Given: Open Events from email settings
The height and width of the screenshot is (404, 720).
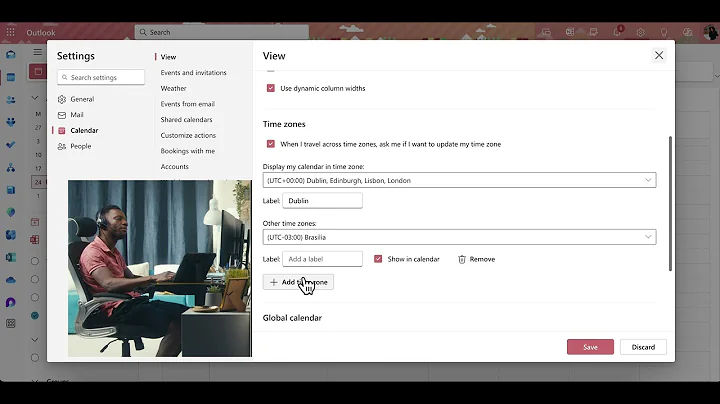Looking at the screenshot, I should [x=187, y=104].
